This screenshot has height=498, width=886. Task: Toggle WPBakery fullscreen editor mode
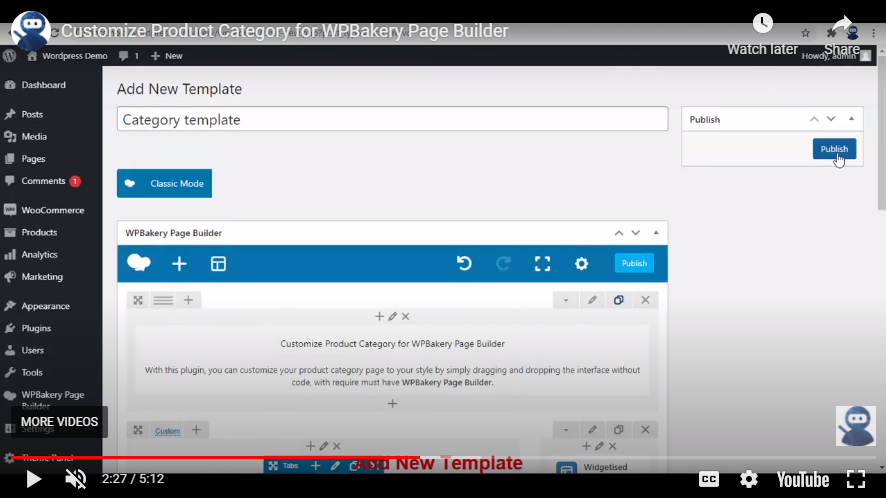click(542, 263)
